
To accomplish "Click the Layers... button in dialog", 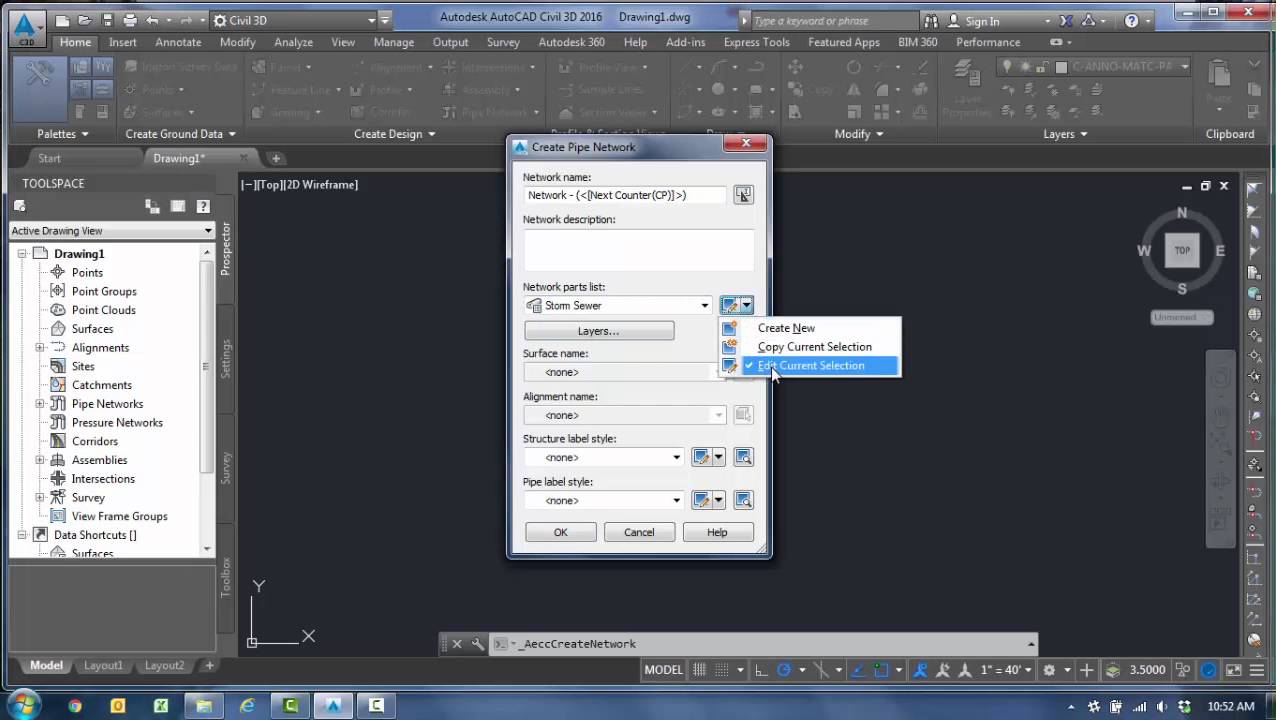I will coord(599,331).
